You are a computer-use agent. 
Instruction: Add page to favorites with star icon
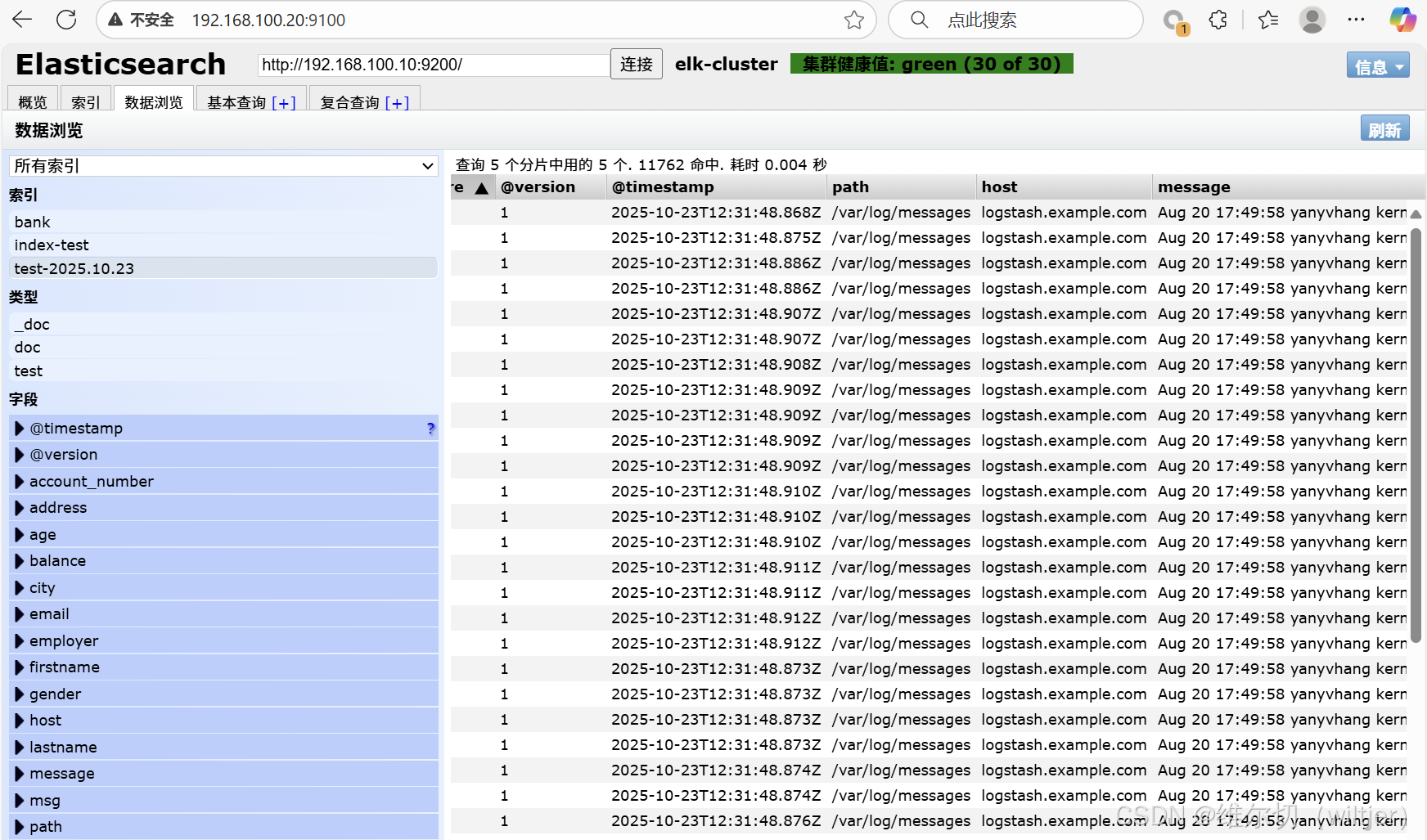(854, 20)
